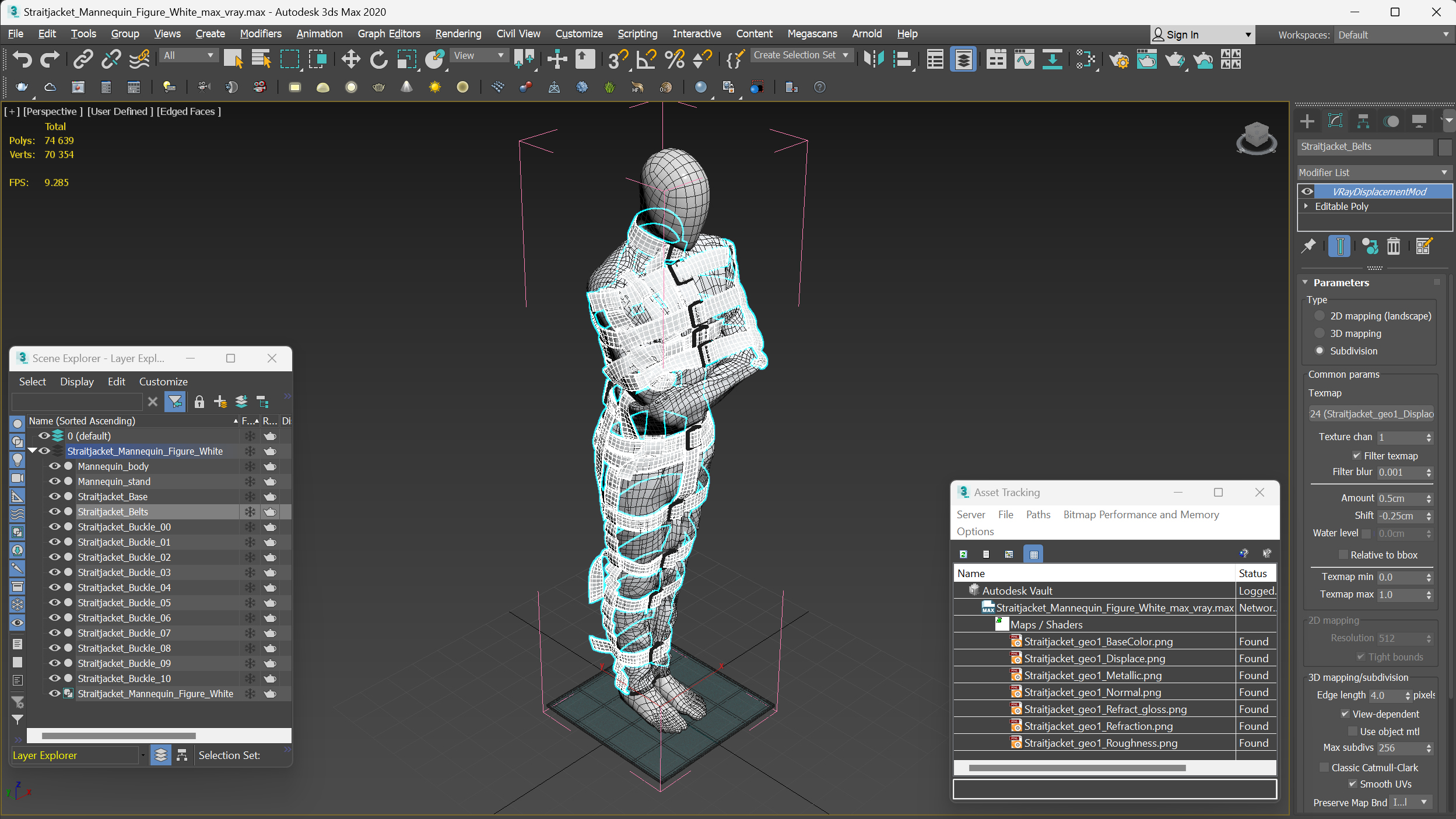Hide the Mannequin_body object via eye icon
This screenshot has height=819, width=1456.
coord(54,466)
